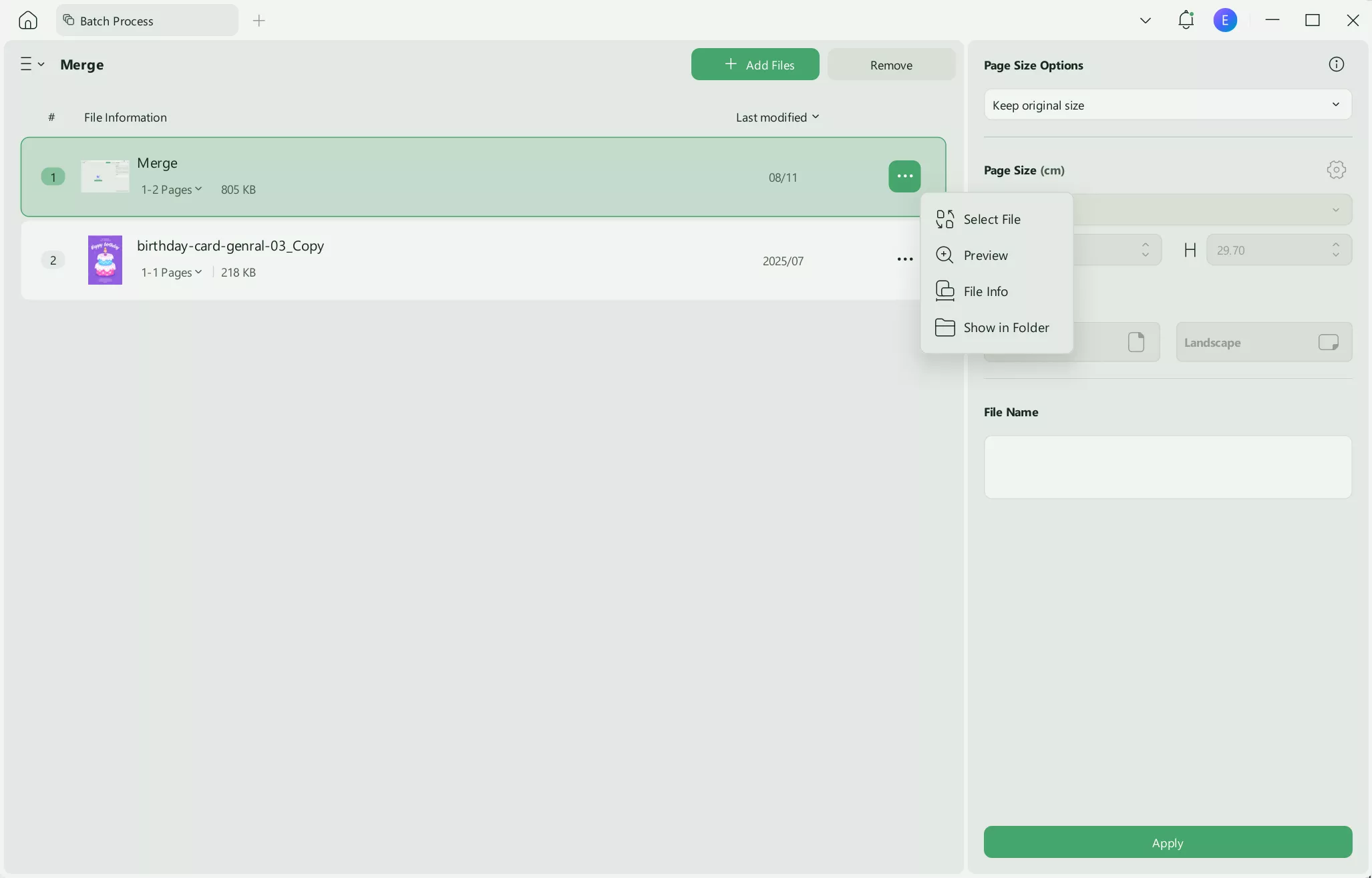Choose File Info from the context menu
The width and height of the screenshot is (1372, 878).
[987, 291]
